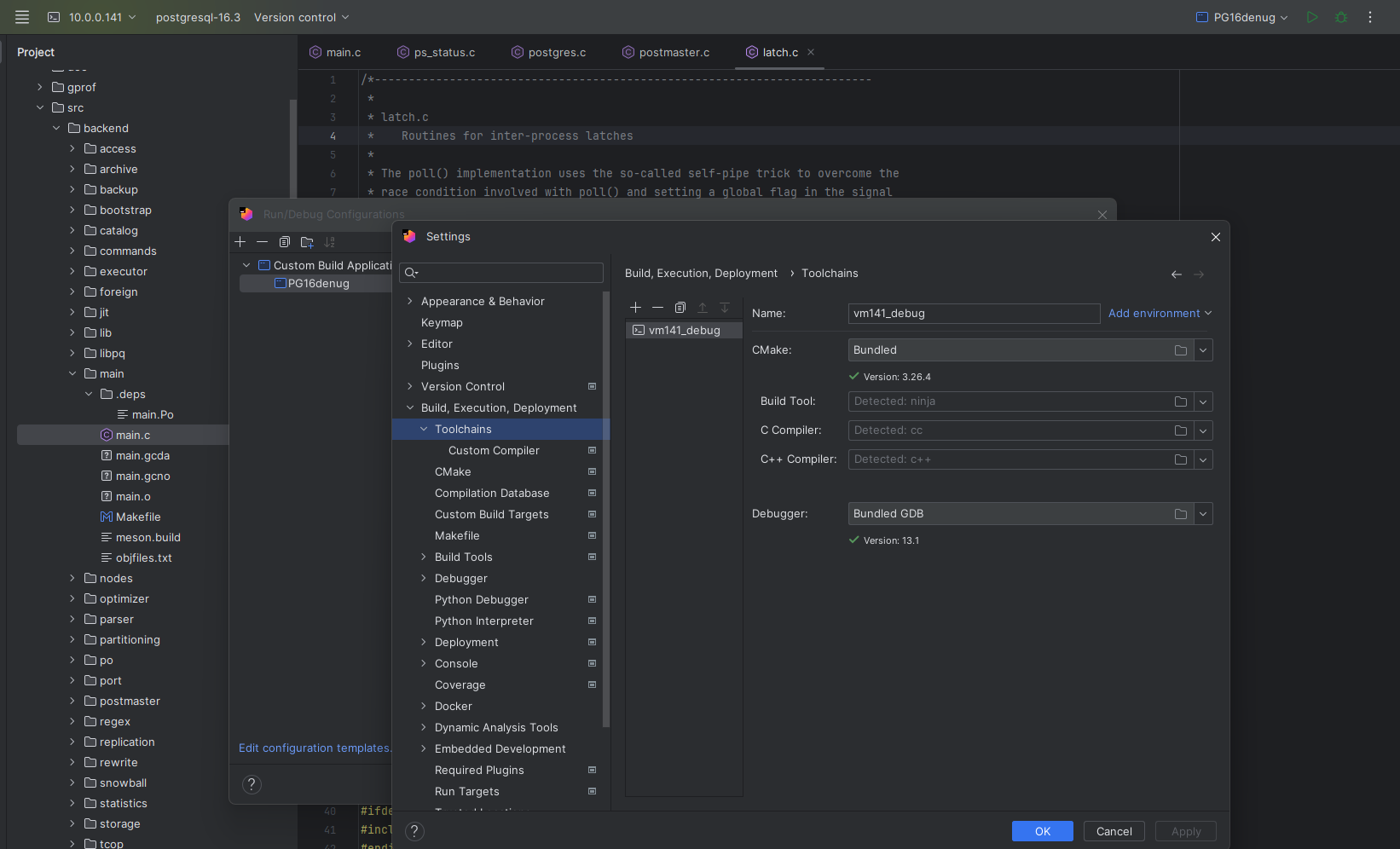Open the C Compiler dropdown

click(x=1203, y=430)
